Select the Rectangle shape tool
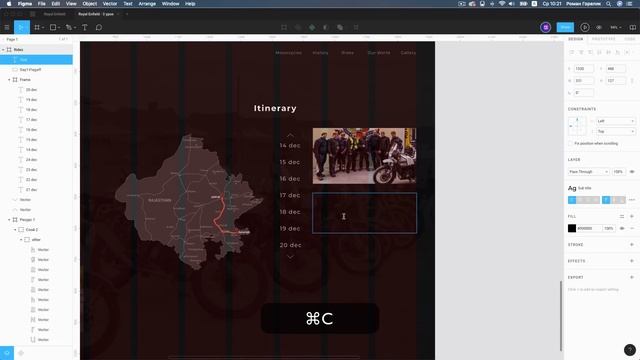 point(53,27)
